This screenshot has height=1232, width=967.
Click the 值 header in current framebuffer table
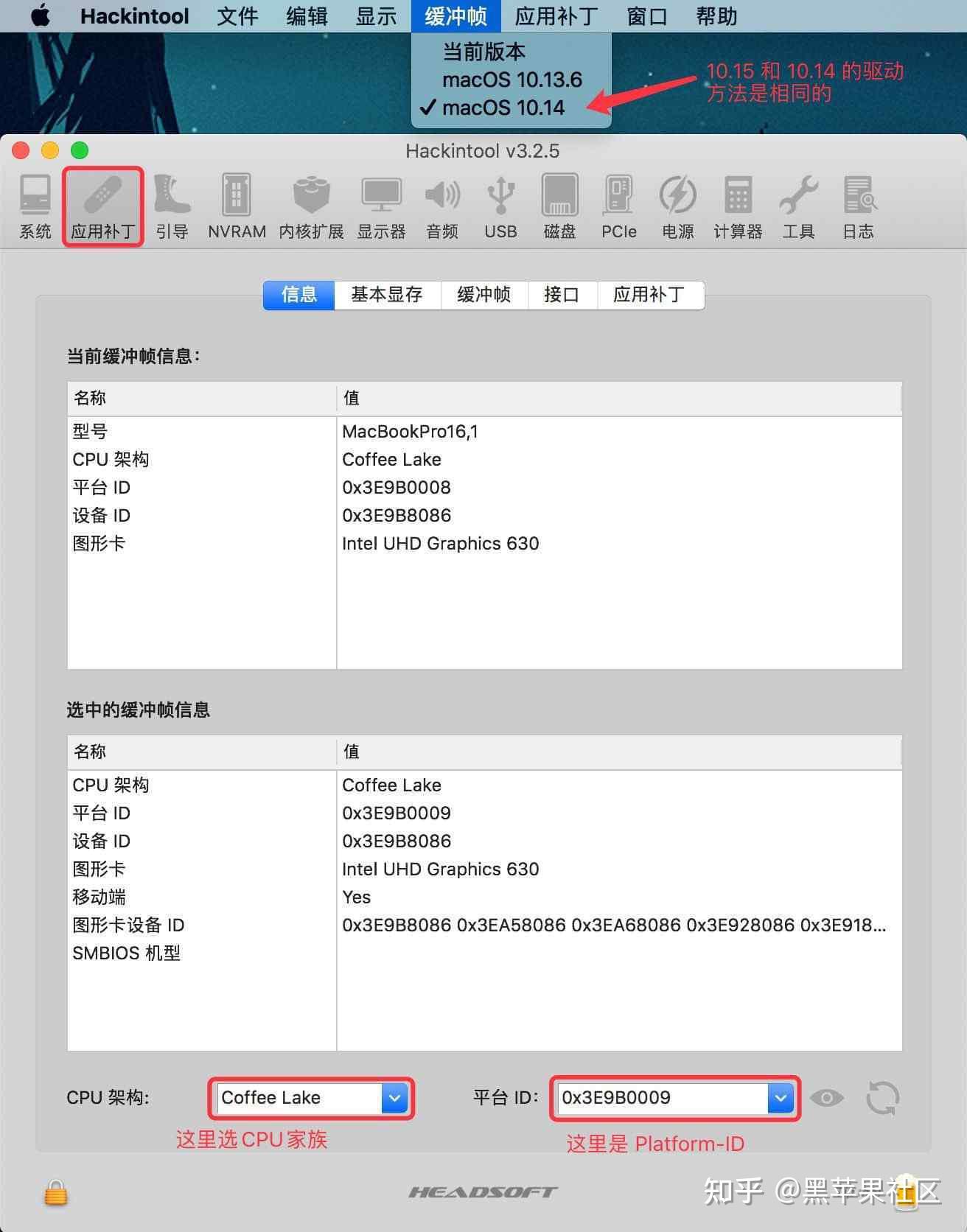point(619,398)
